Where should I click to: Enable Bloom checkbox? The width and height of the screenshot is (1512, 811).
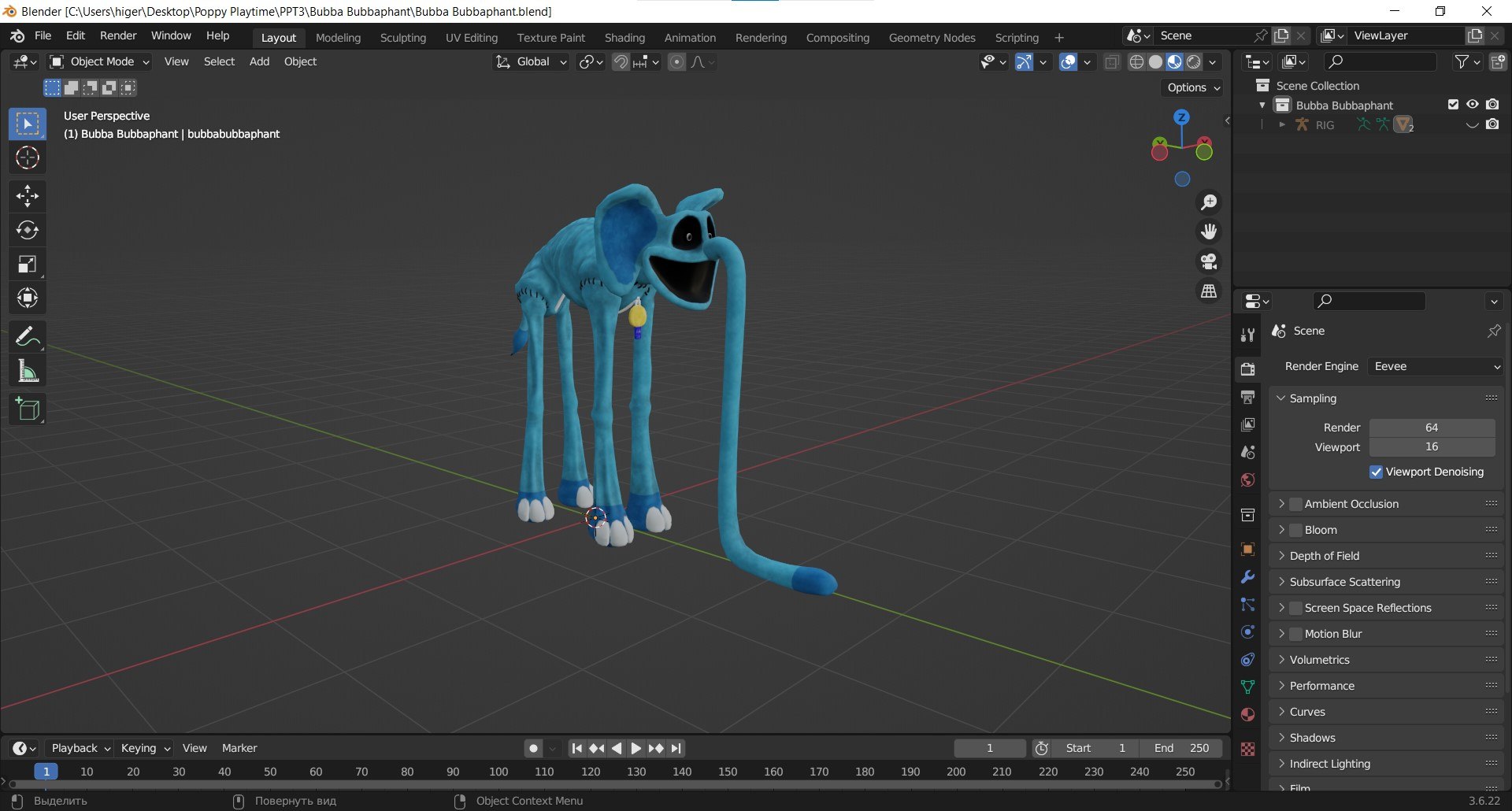pos(1296,530)
